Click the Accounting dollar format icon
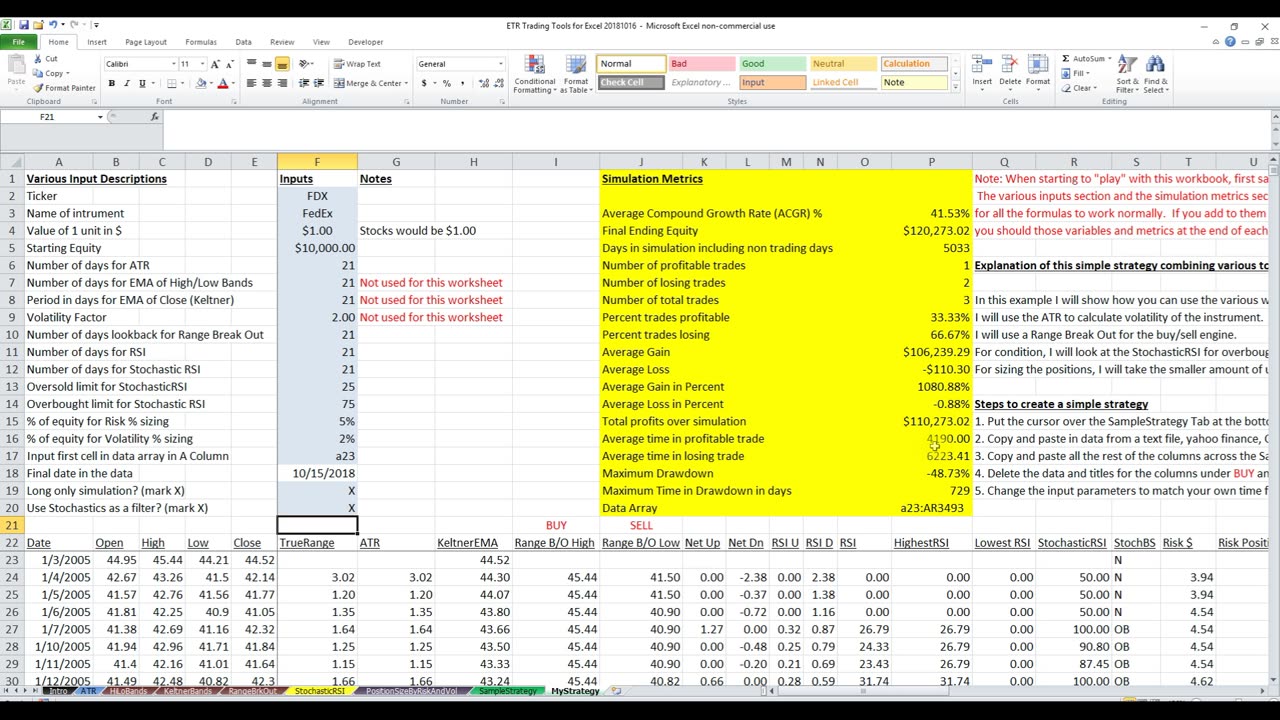 pos(425,83)
